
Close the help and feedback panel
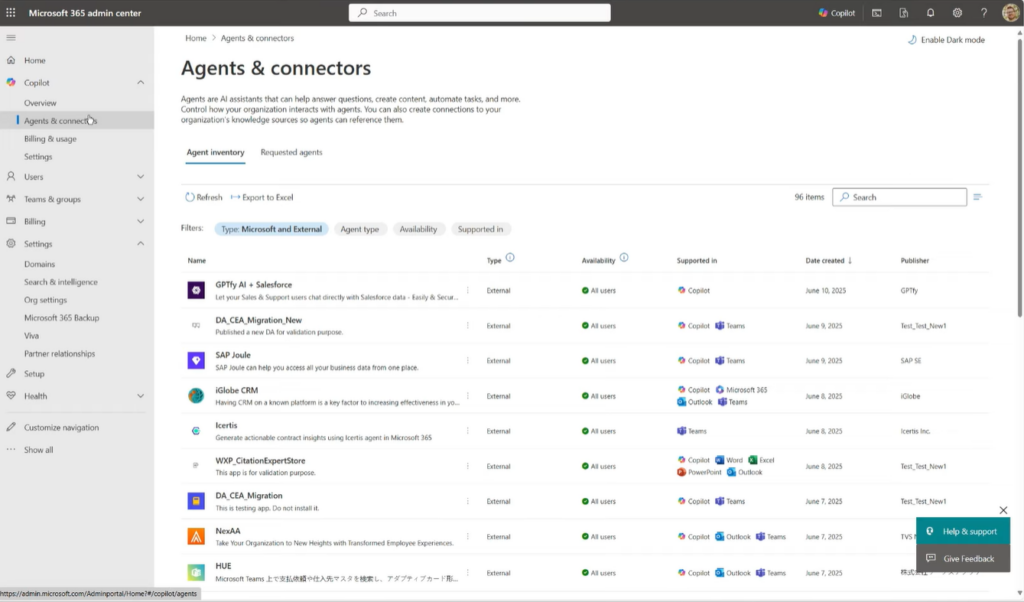[1003, 511]
